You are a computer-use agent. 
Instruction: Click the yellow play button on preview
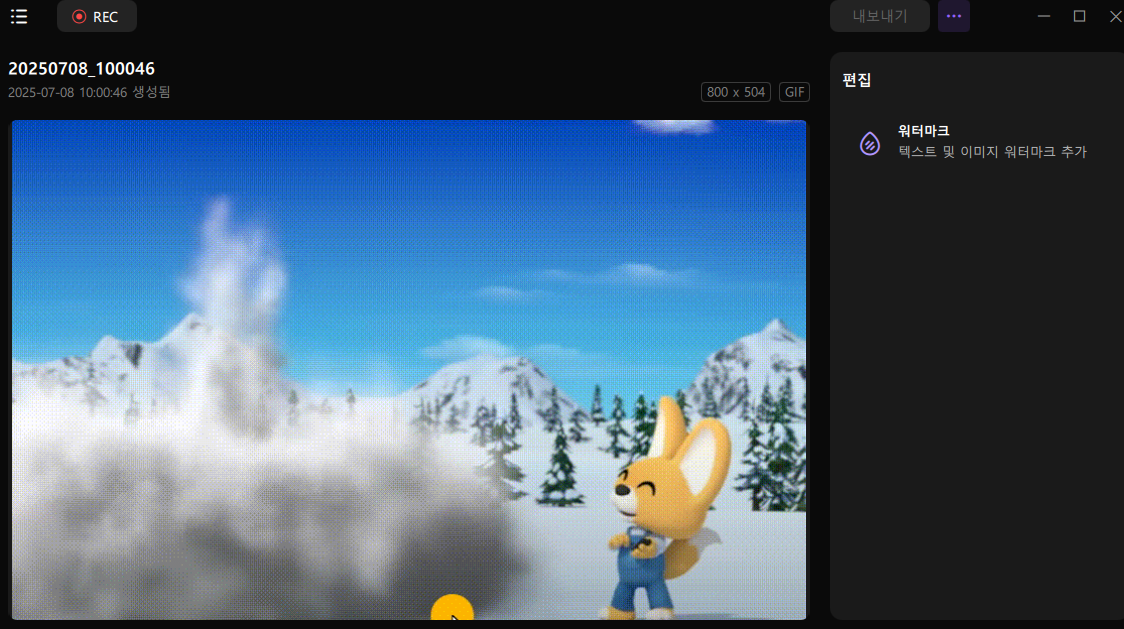pyautogui.click(x=452, y=608)
